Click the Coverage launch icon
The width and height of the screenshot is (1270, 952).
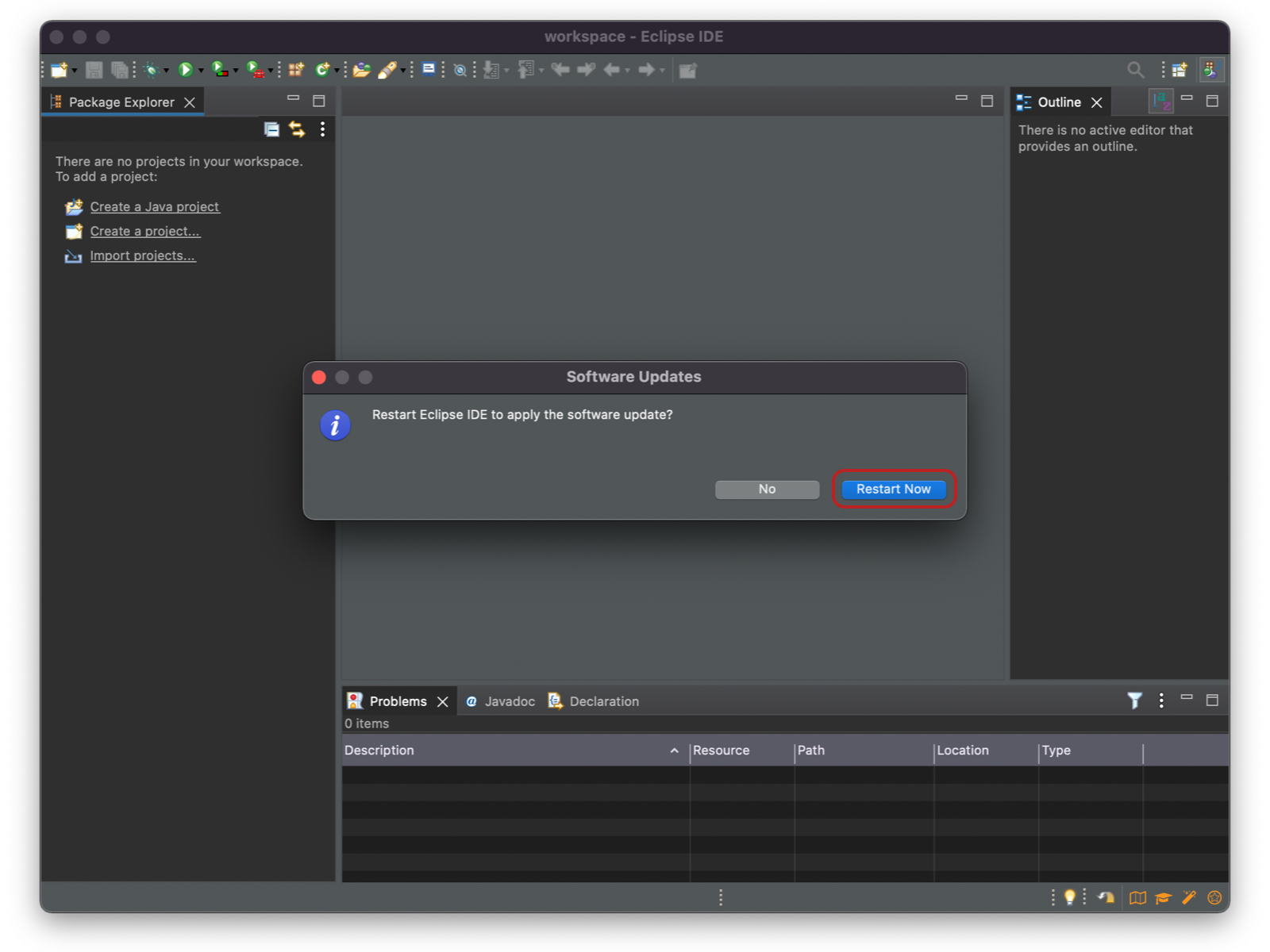221,70
